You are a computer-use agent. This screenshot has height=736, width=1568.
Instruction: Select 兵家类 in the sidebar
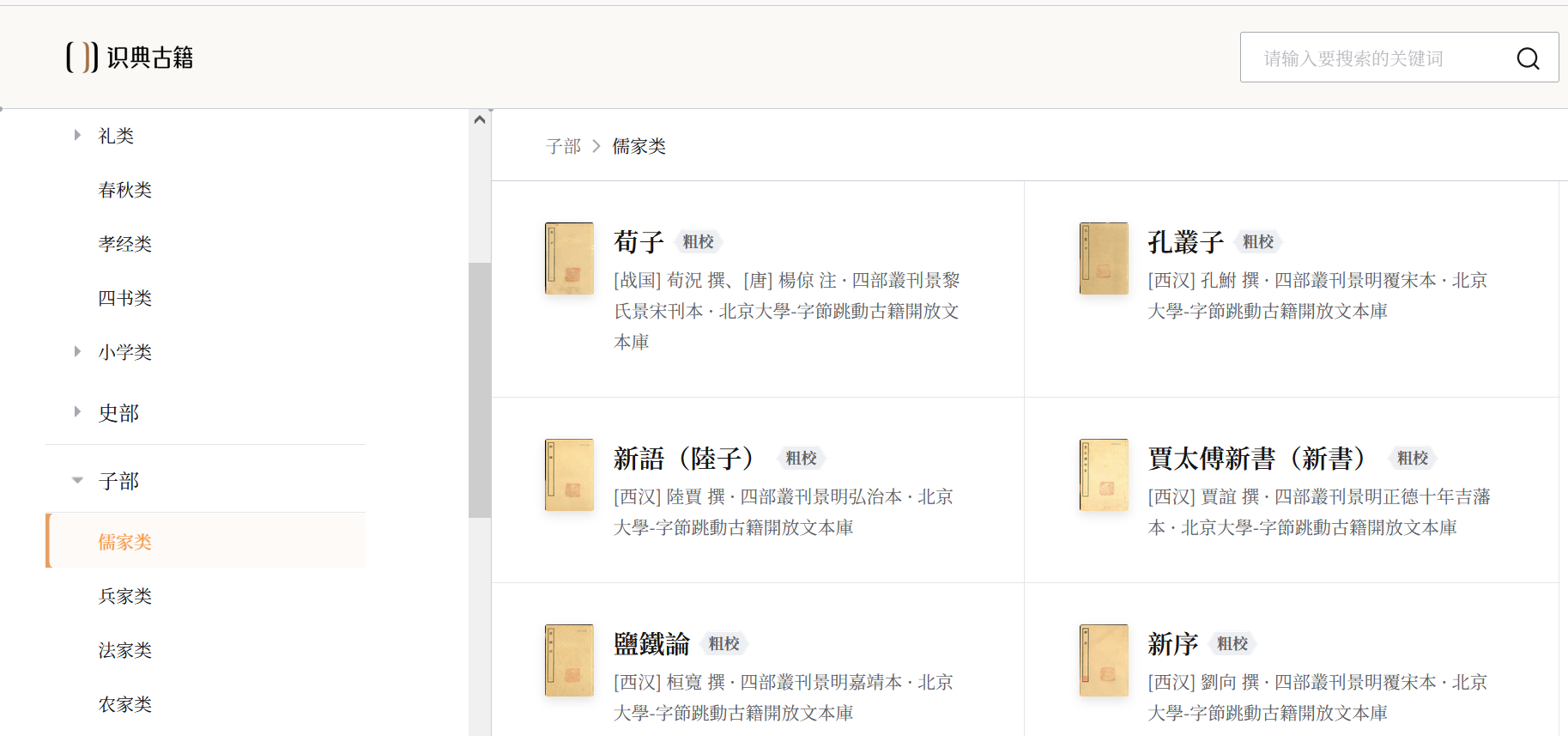click(125, 596)
